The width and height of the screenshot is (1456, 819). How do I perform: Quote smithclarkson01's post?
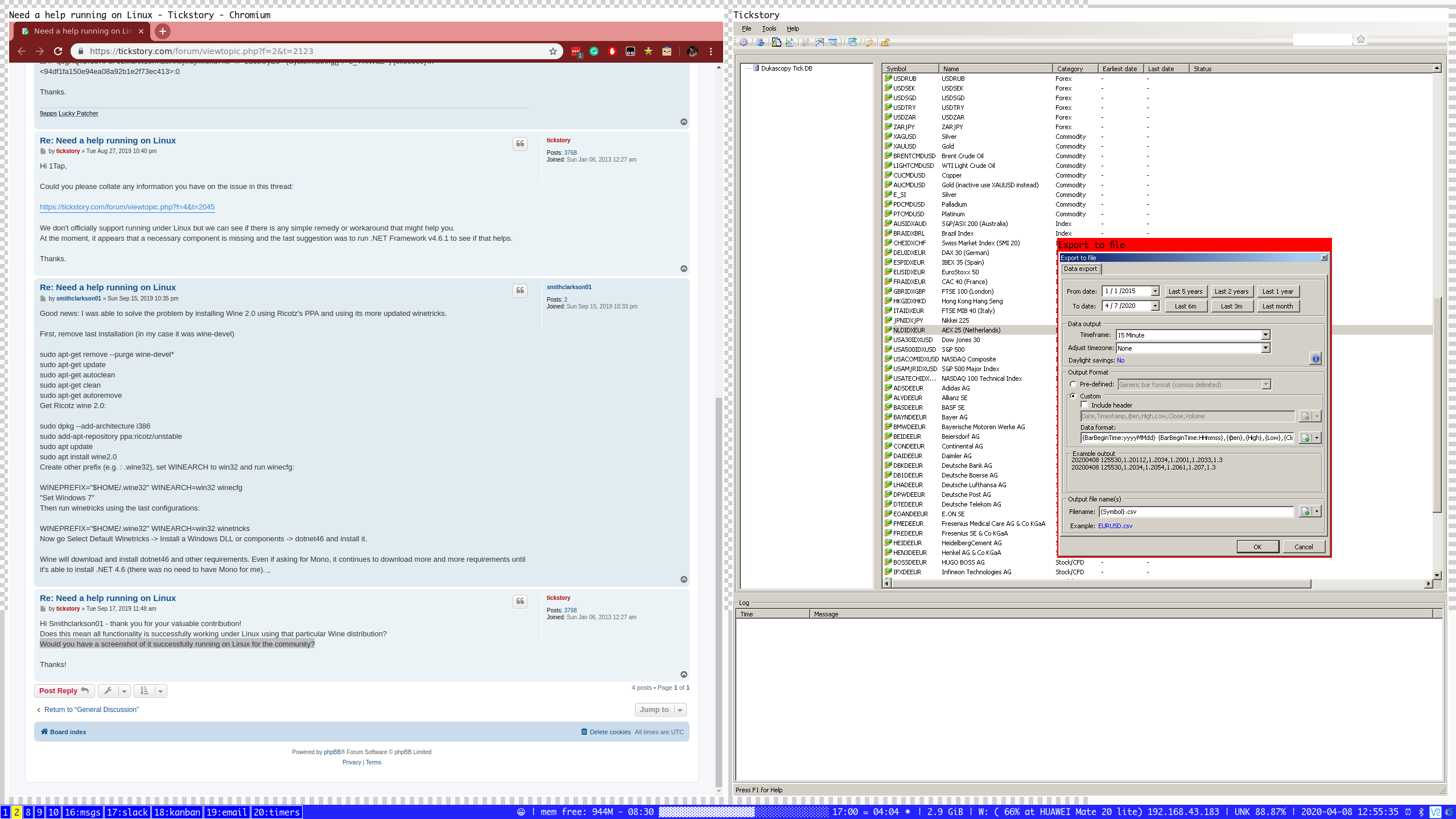pos(520,291)
